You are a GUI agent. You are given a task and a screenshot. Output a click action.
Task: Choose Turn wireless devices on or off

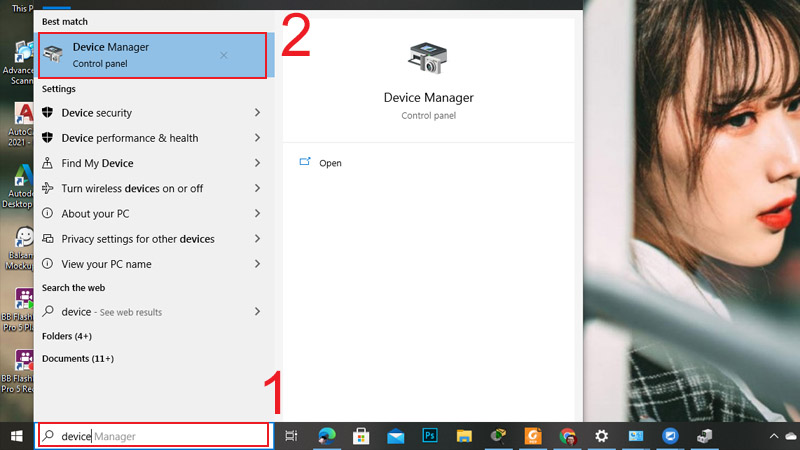131,189
